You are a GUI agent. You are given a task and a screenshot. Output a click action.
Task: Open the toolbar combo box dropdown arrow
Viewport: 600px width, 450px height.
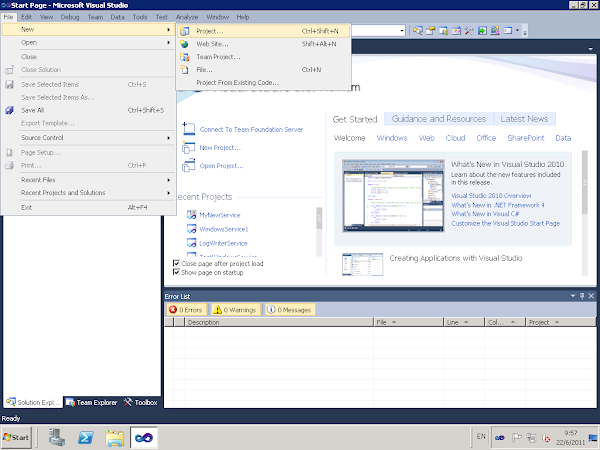point(402,31)
